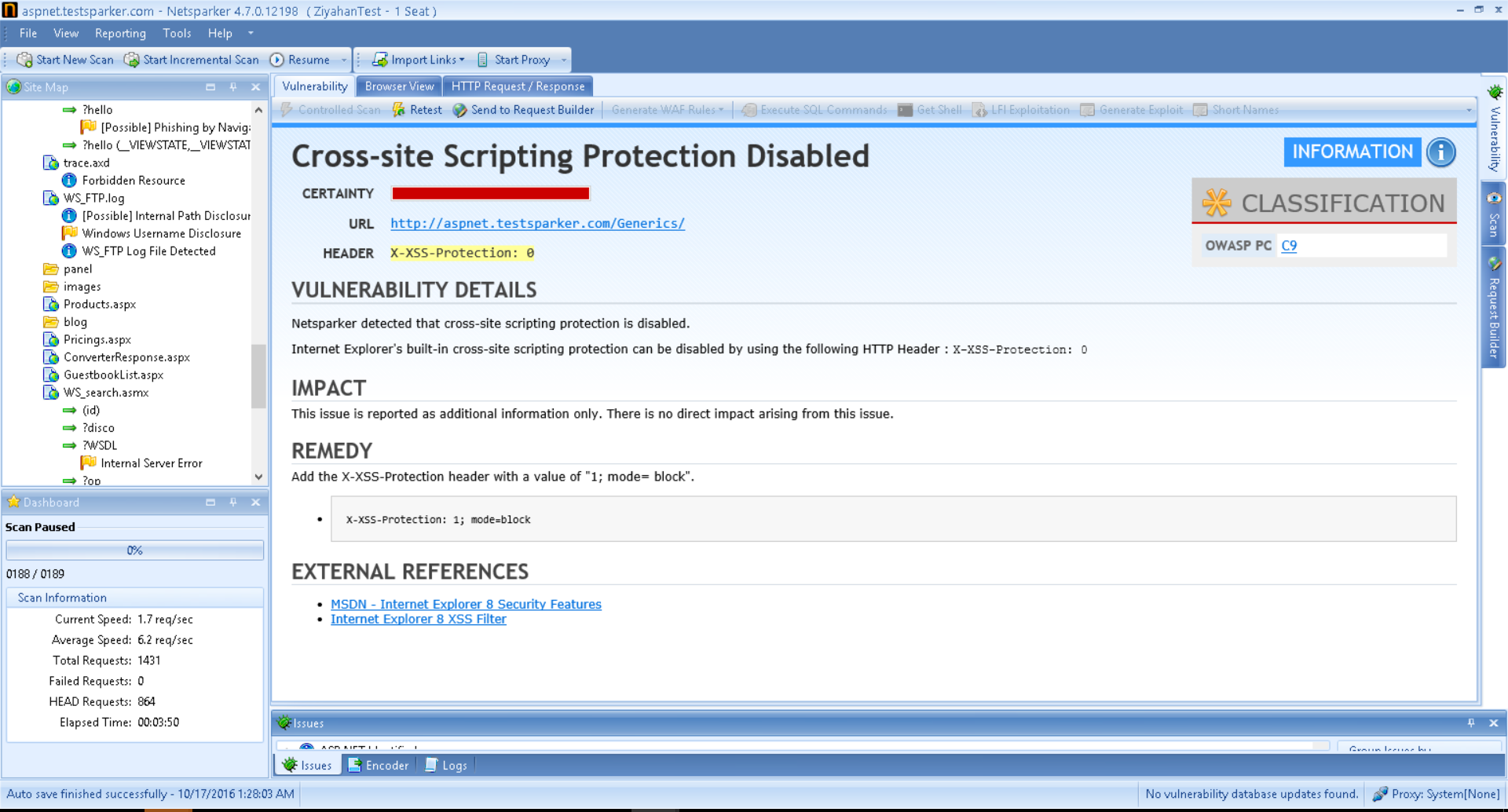The width and height of the screenshot is (1508, 812).
Task: Open the Reporting menu
Action: tap(120, 33)
